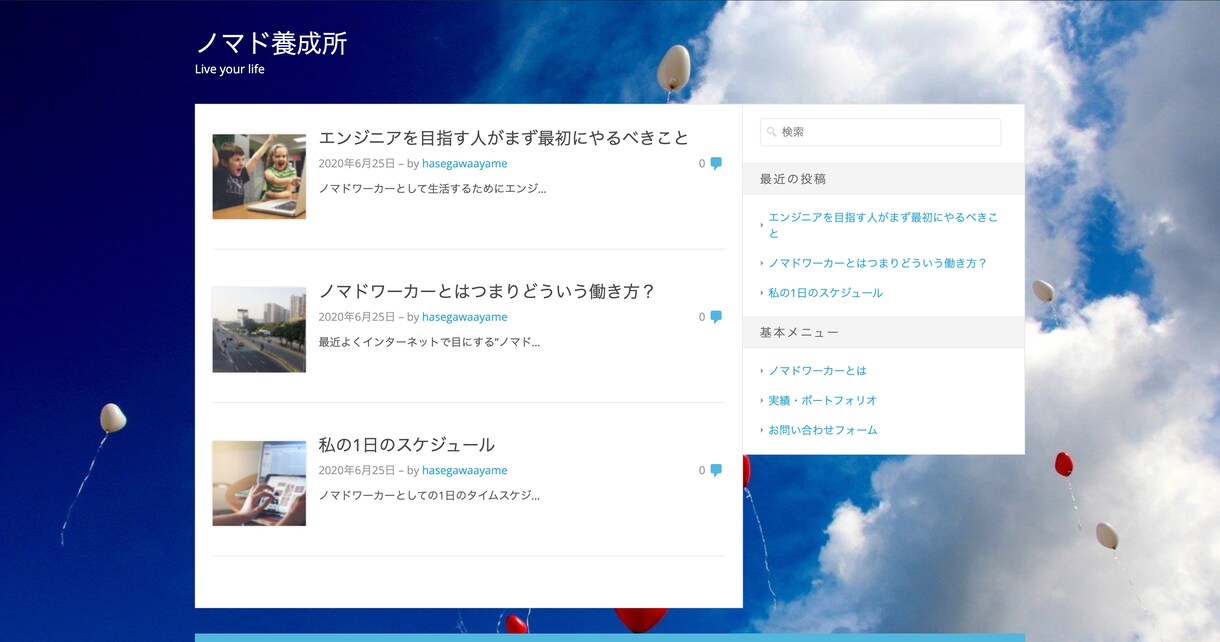1220x642 pixels.
Task: Open sidebar recent post ノマドワーカーとはつまりどういう働き方？
Action: [x=877, y=263]
